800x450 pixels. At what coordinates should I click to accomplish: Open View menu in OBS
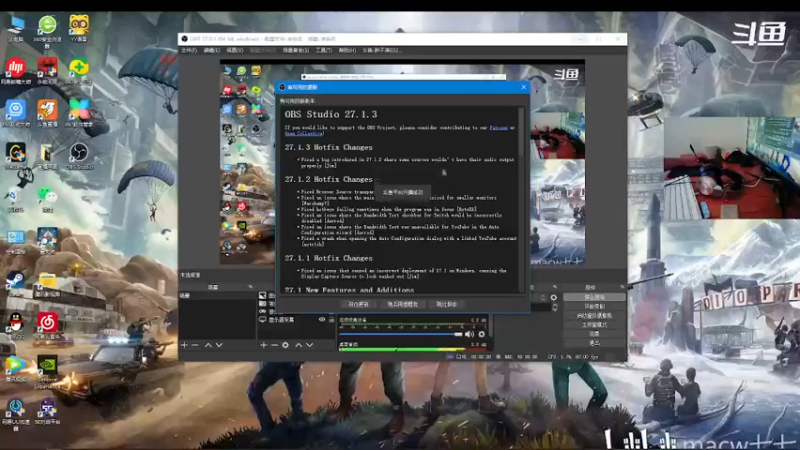click(235, 51)
